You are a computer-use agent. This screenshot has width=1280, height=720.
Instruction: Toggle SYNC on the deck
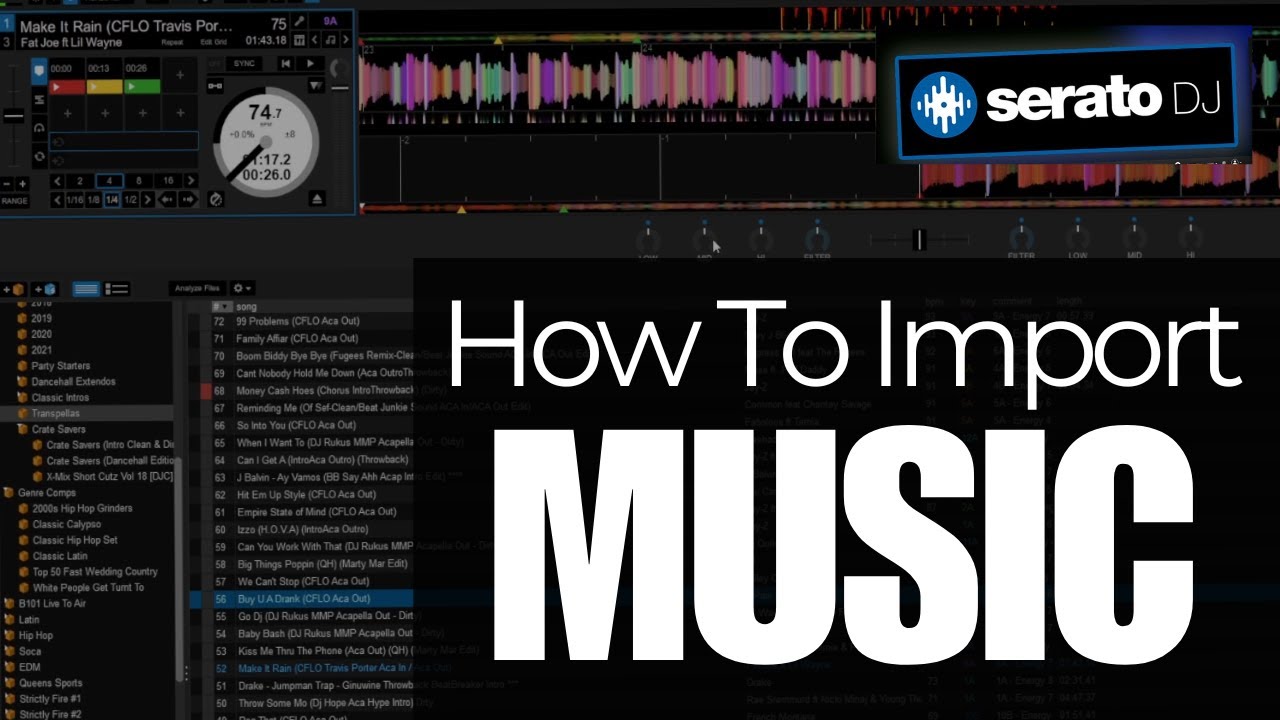click(244, 64)
